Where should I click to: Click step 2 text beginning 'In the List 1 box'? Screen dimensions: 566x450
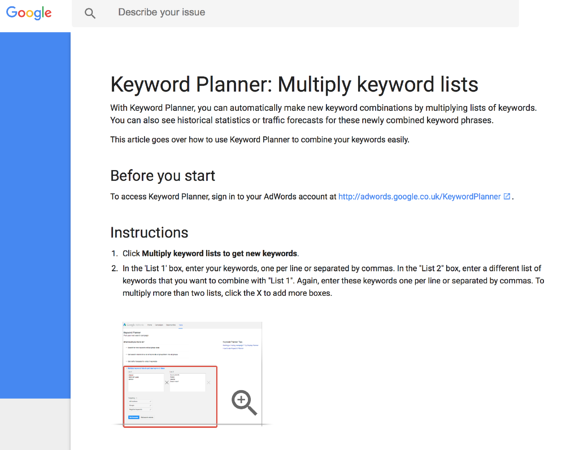tap(333, 281)
